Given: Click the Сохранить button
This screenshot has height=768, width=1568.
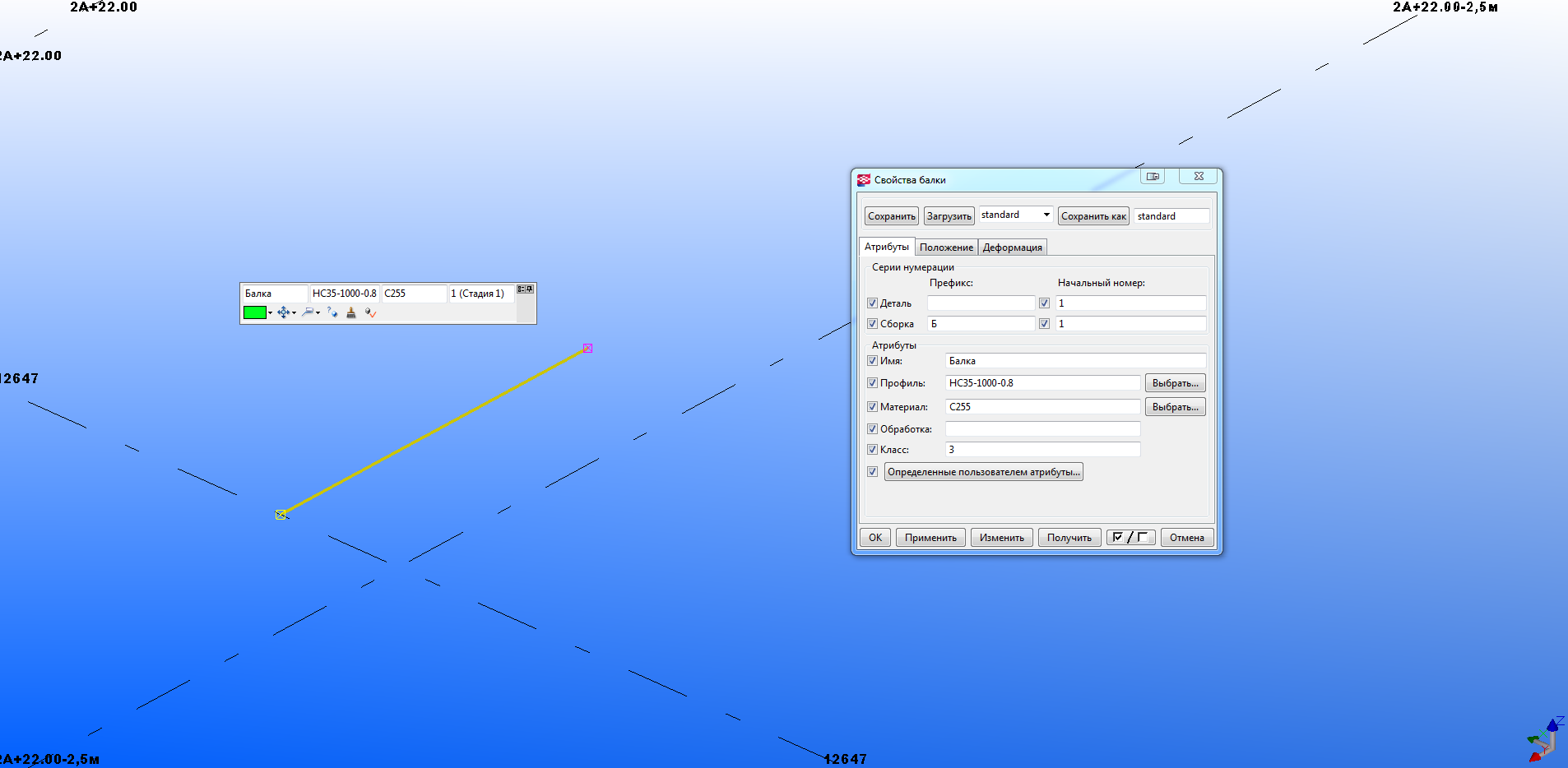Looking at the screenshot, I should [892, 216].
